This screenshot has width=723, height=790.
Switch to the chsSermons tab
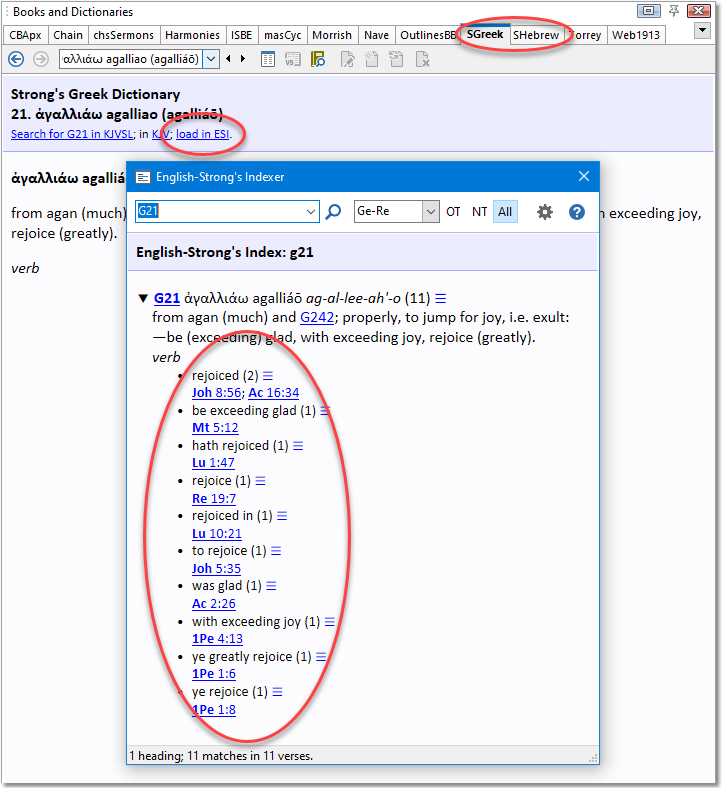123,35
